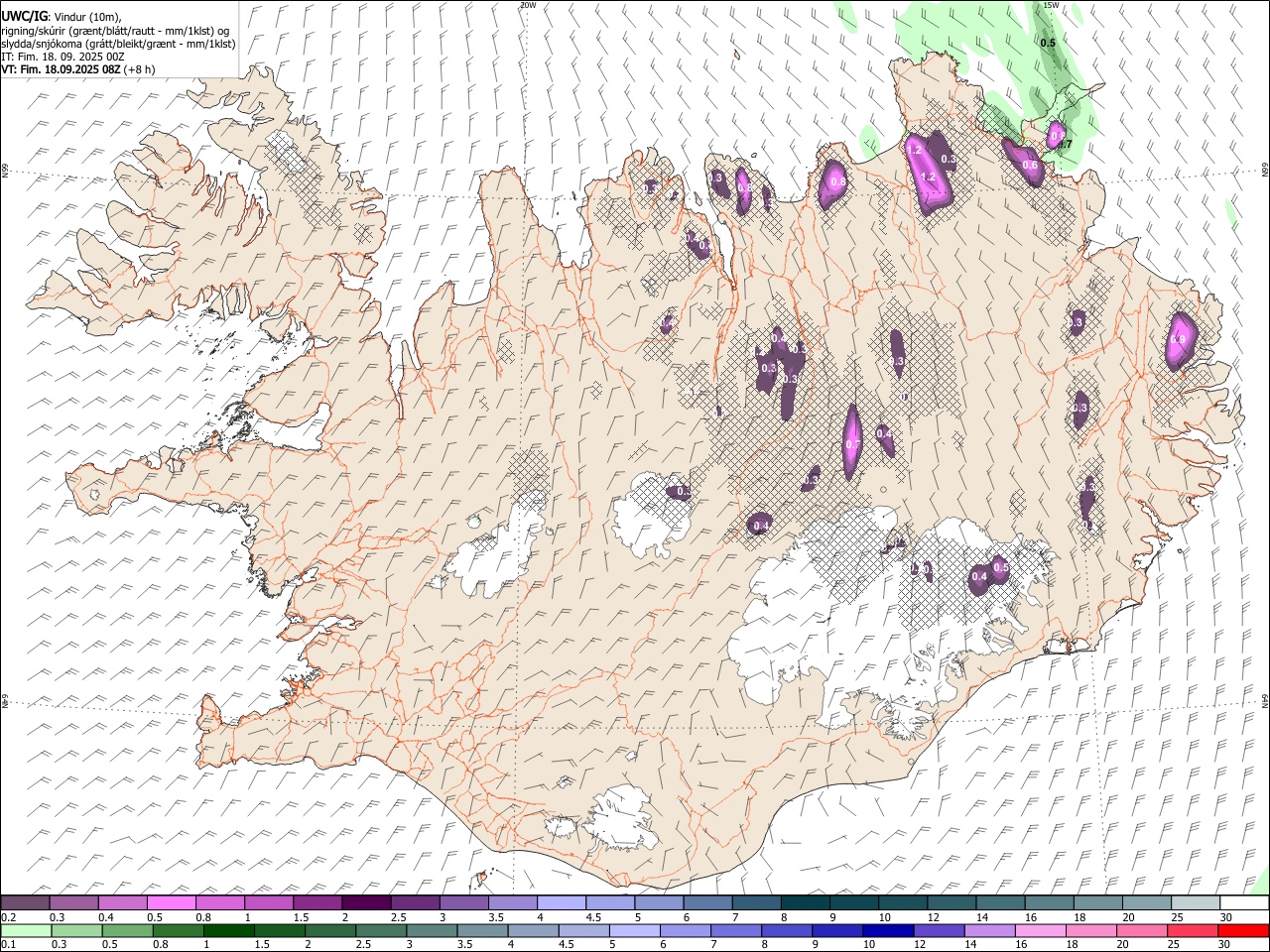This screenshot has height=952, width=1270.
Task: Click the 0.9 snowfall value on the map
Action: click(1178, 339)
